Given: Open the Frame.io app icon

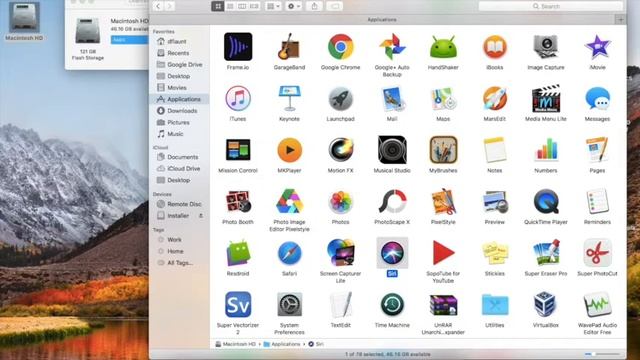Looking at the screenshot, I should (x=238, y=47).
